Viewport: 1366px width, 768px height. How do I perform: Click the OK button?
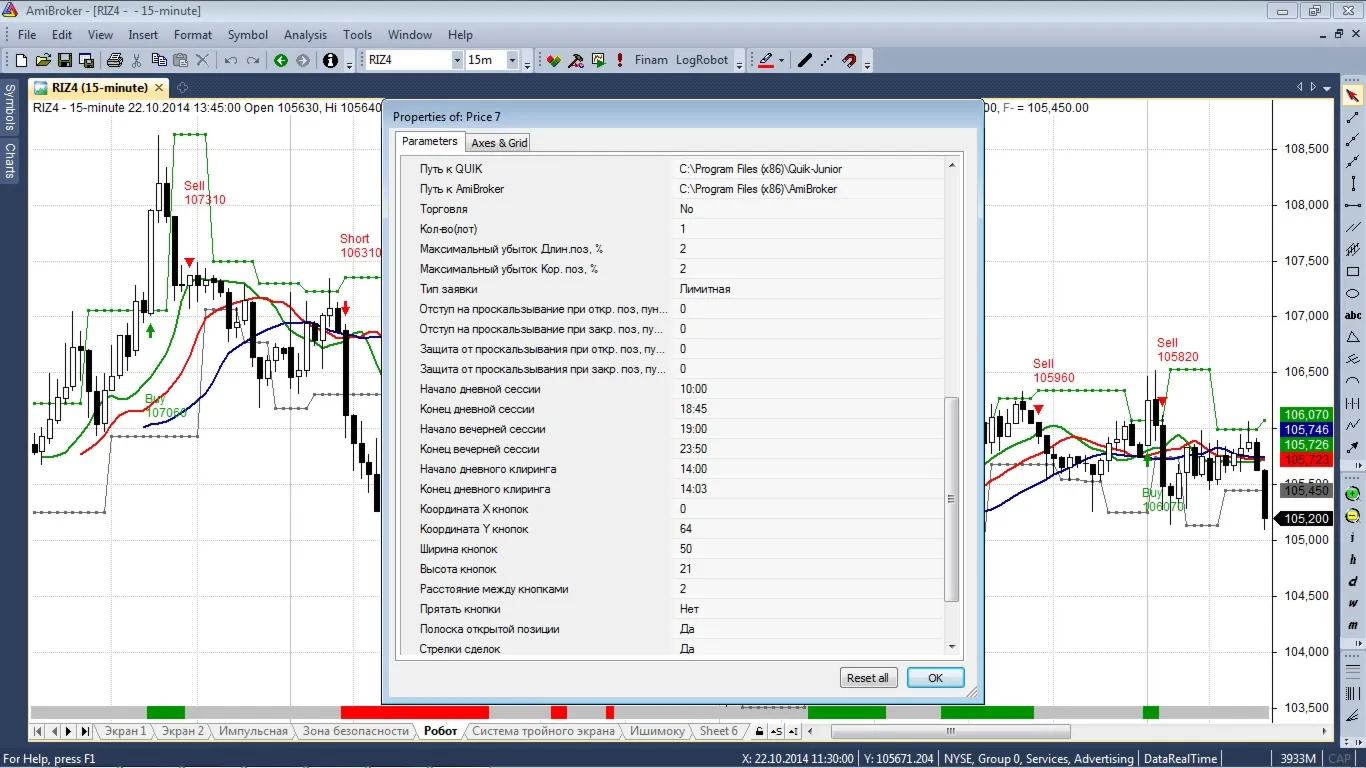tap(935, 678)
